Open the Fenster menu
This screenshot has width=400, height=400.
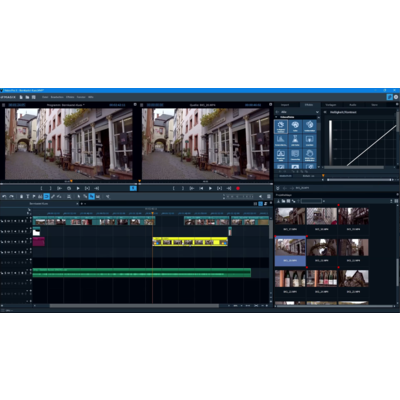point(81,97)
